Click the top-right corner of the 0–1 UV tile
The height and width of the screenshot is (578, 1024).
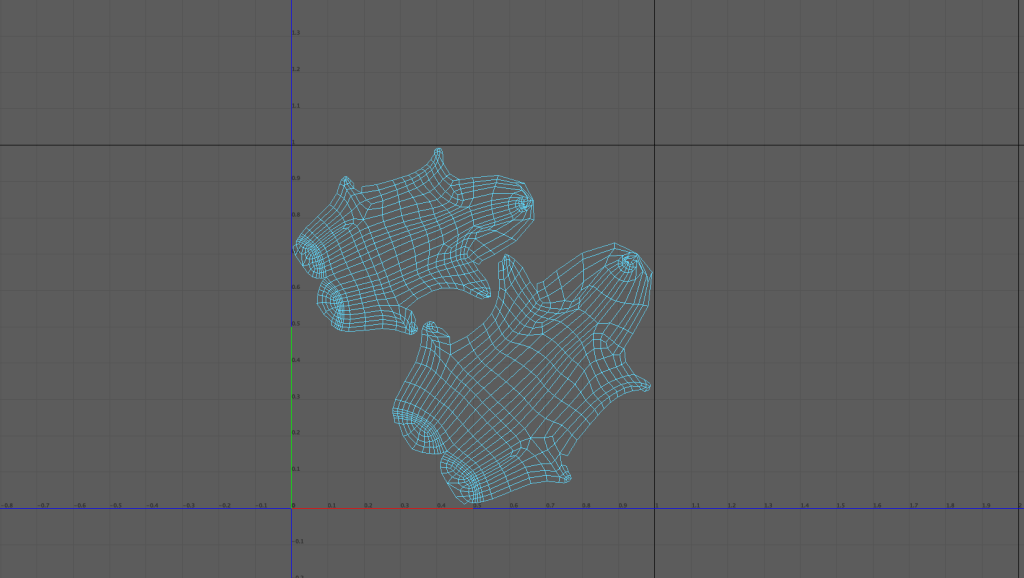pyautogui.click(x=654, y=145)
